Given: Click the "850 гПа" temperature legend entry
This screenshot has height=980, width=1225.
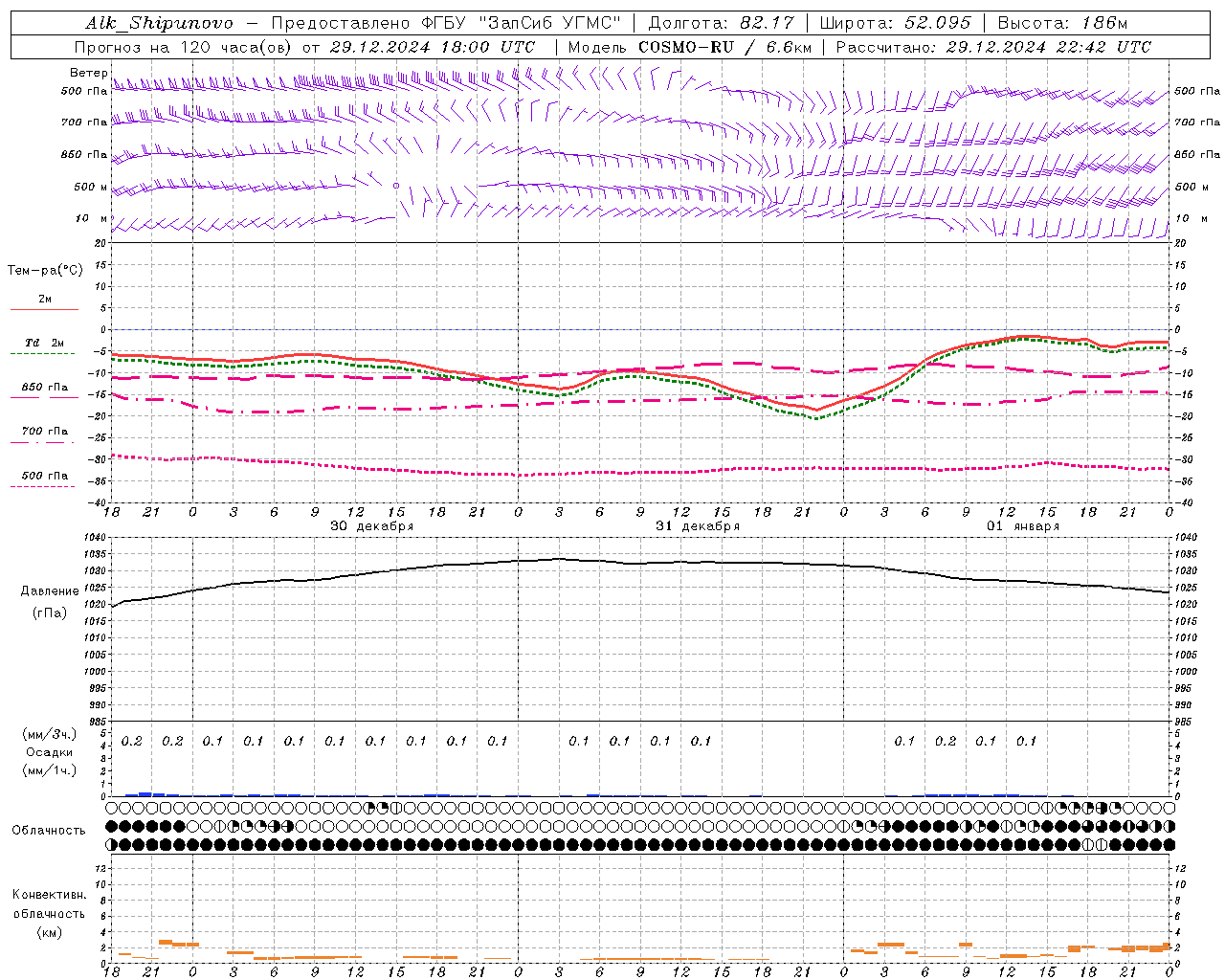Looking at the screenshot, I should pyautogui.click(x=45, y=387).
